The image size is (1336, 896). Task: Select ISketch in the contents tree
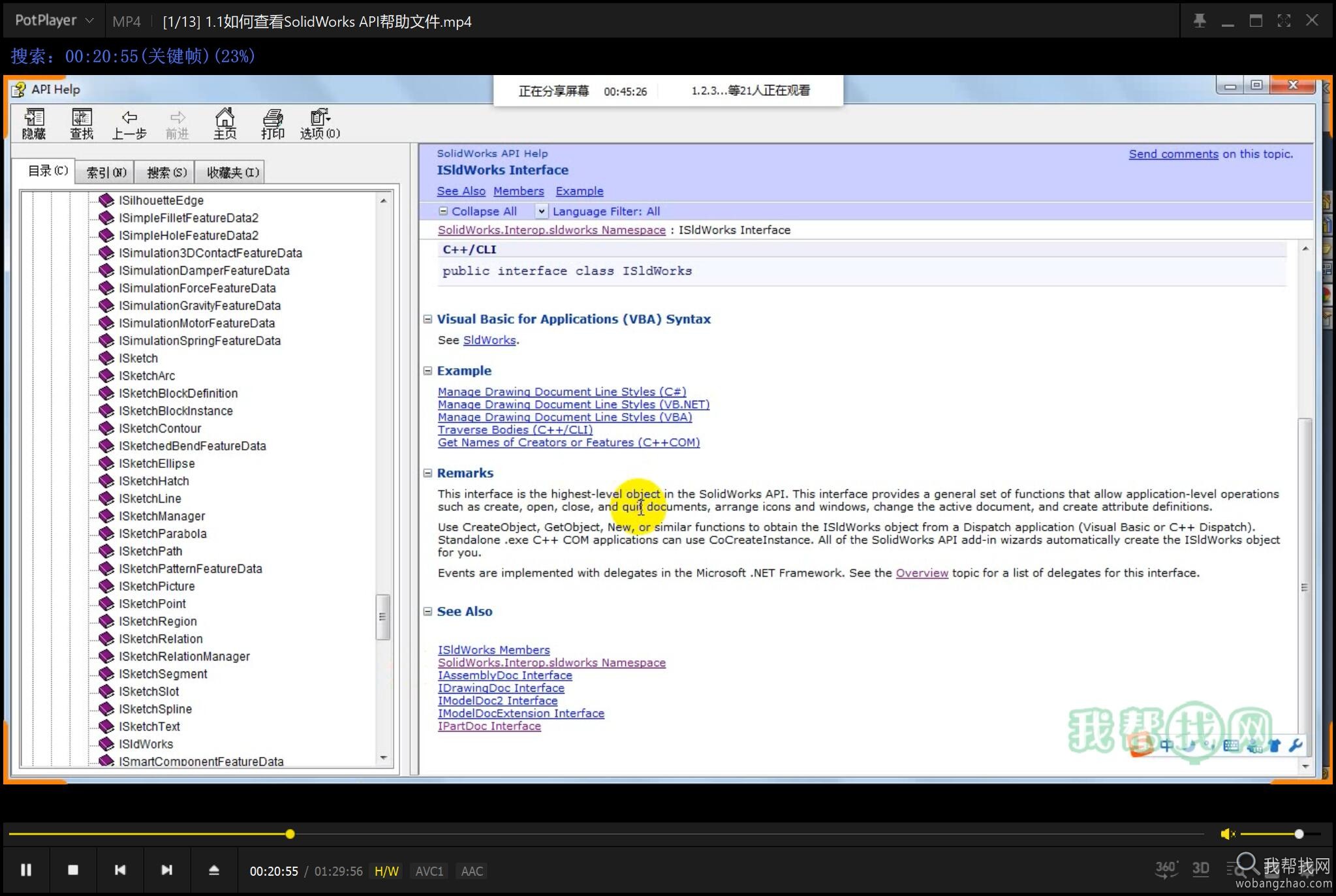(x=138, y=358)
